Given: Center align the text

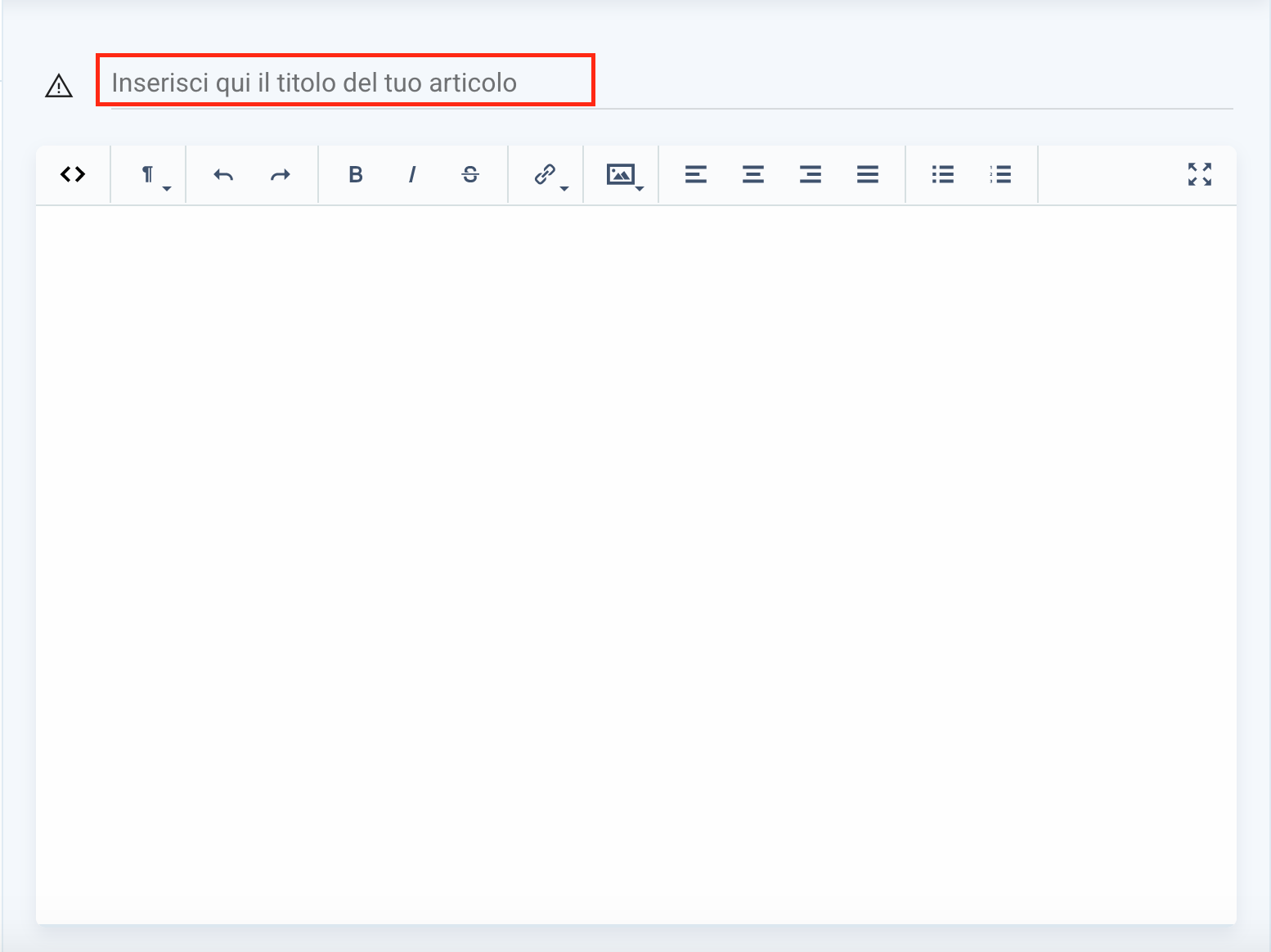Looking at the screenshot, I should click(753, 174).
